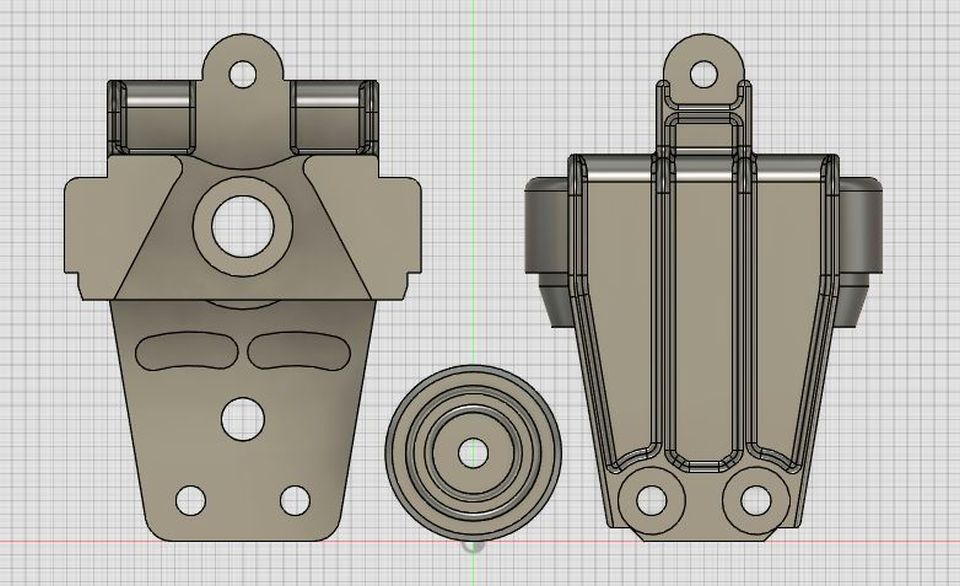Select the center ribbed channel of right bracket
This screenshot has width=960, height=586.
pos(704,300)
